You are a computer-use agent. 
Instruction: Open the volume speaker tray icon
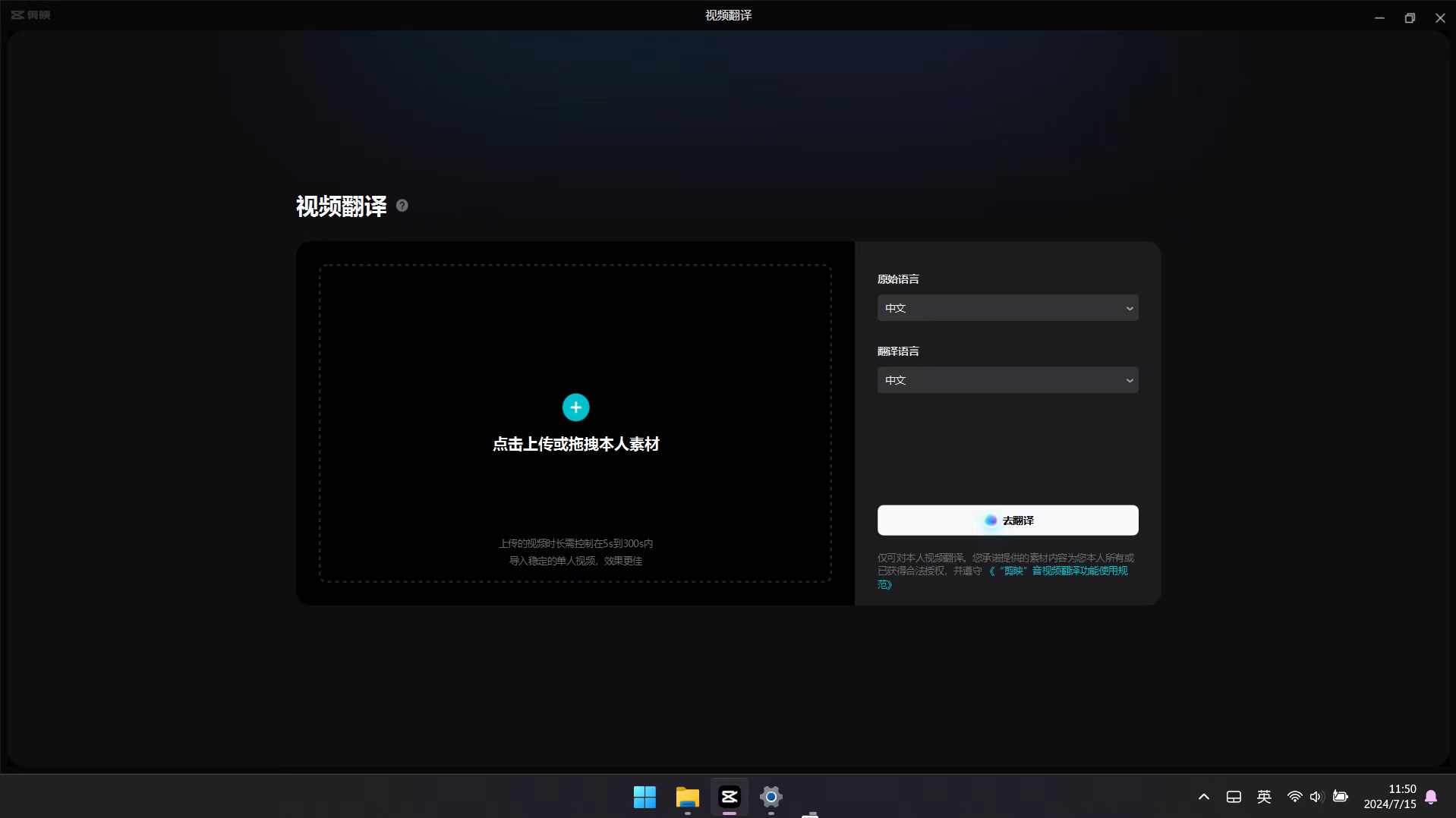click(1316, 797)
